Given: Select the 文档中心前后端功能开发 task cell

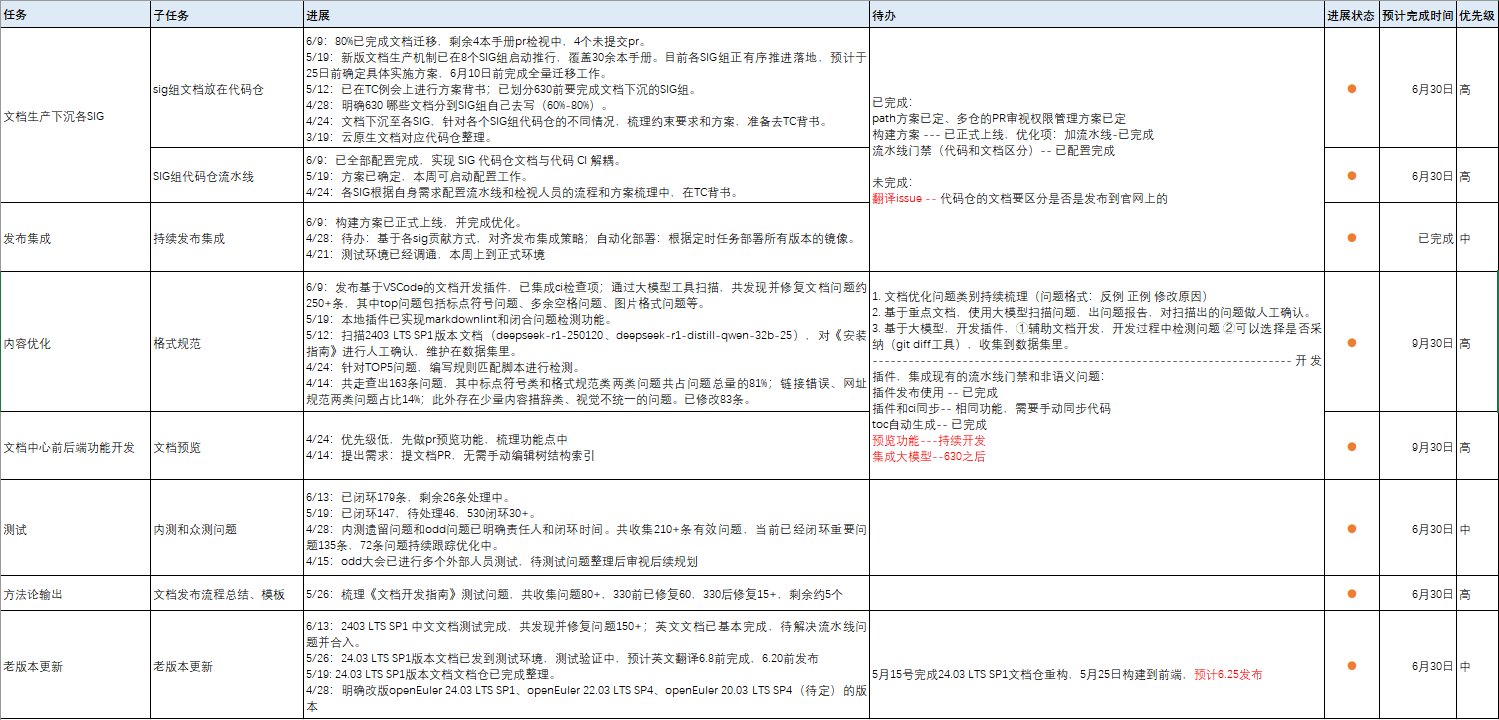Looking at the screenshot, I should [69, 447].
